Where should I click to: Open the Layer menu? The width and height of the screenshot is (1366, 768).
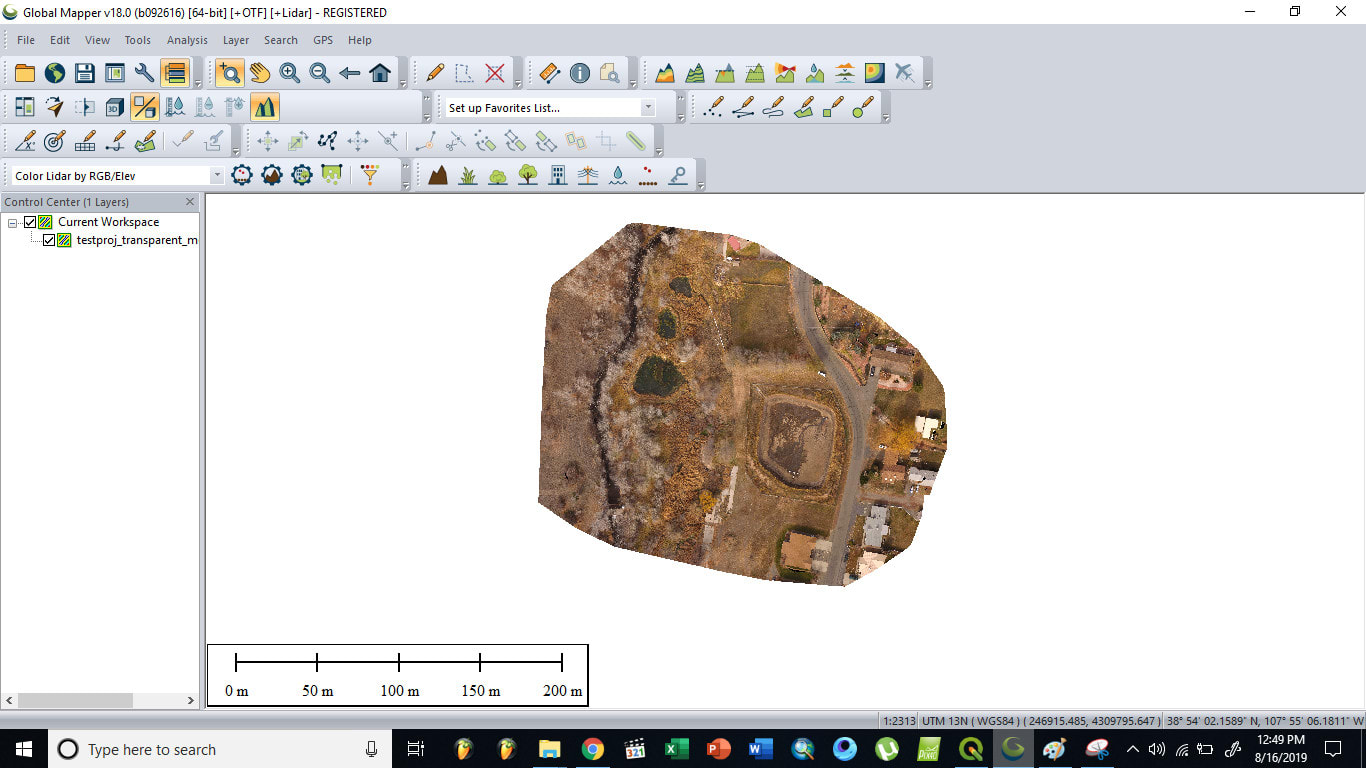click(x=236, y=40)
